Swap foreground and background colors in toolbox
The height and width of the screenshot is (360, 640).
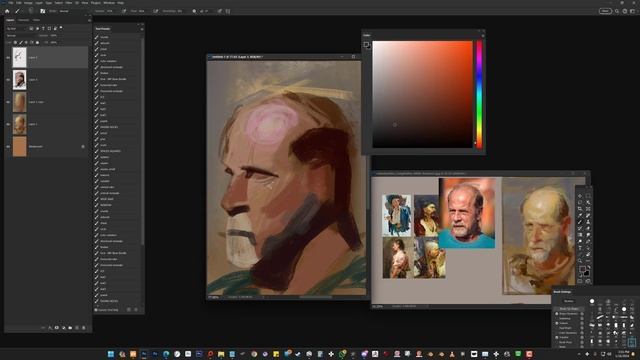589,267
